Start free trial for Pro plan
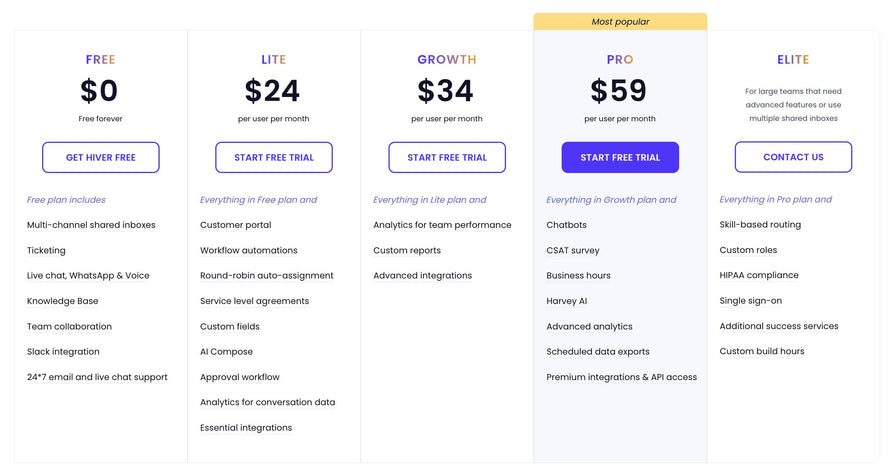This screenshot has width=896, height=472. (x=620, y=157)
